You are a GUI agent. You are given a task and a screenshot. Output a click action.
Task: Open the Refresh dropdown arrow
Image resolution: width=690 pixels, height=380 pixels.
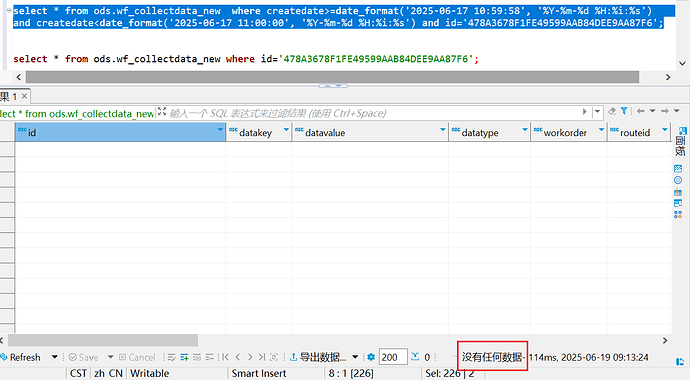coord(55,357)
